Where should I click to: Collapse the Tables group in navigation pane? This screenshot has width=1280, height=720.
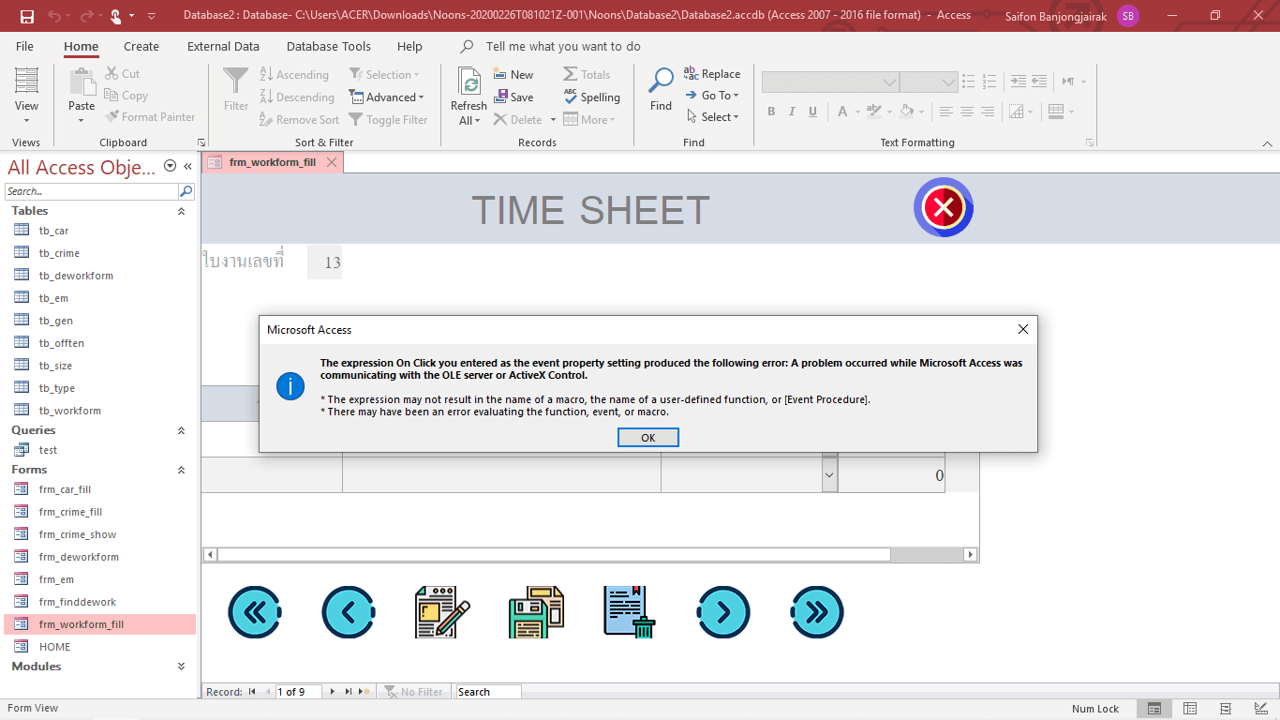[181, 211]
